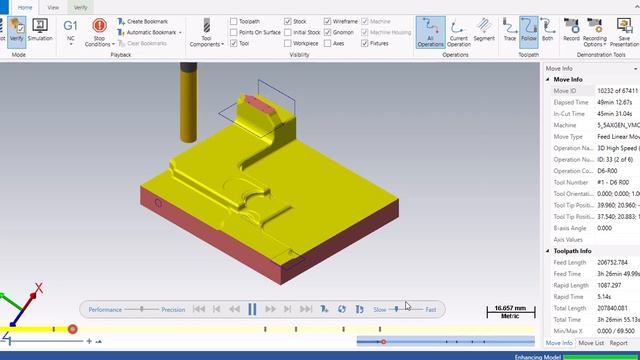
Task: Toggle the Axes checkbox
Action: point(327,43)
